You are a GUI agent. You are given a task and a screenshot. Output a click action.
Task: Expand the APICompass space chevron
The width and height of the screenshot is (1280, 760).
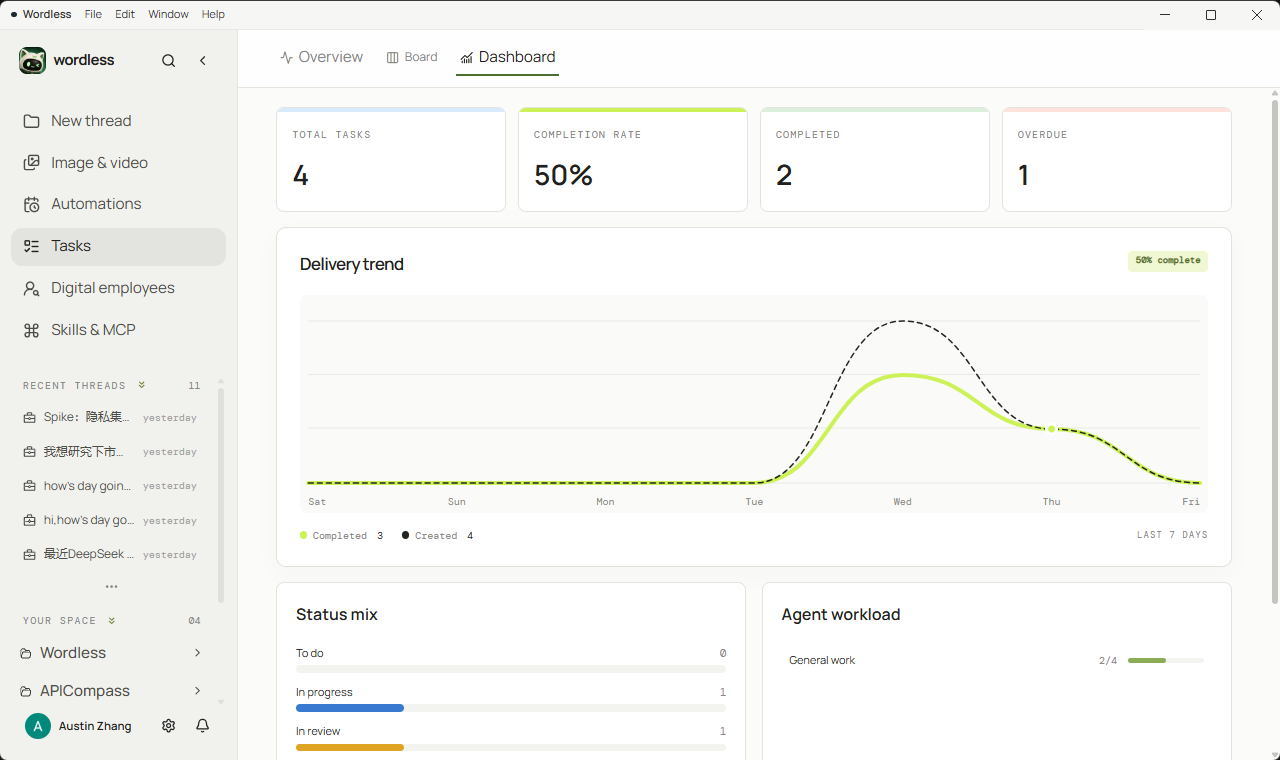click(197, 691)
